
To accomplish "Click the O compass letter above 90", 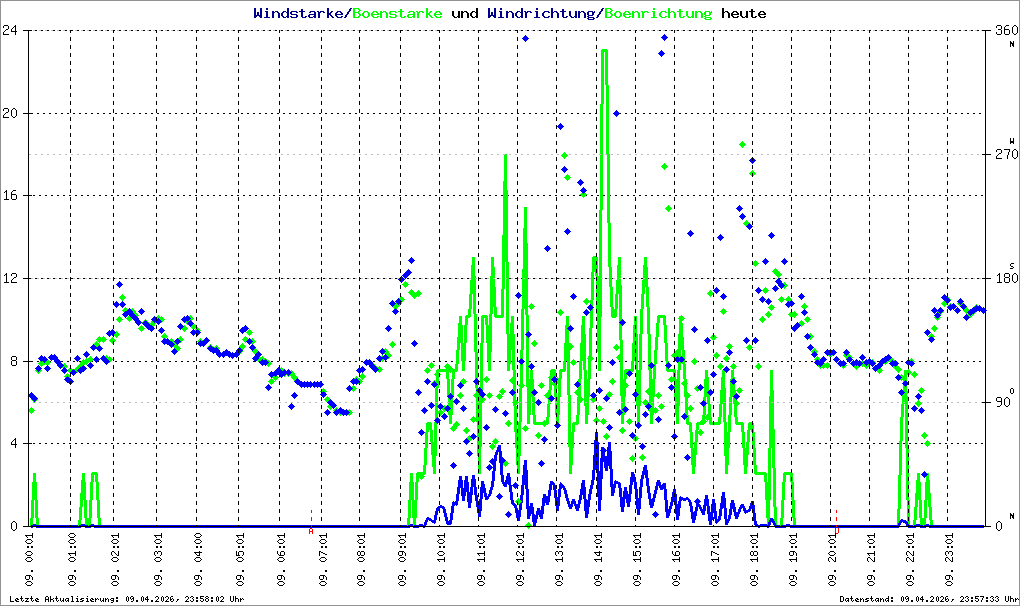I will click(1012, 390).
